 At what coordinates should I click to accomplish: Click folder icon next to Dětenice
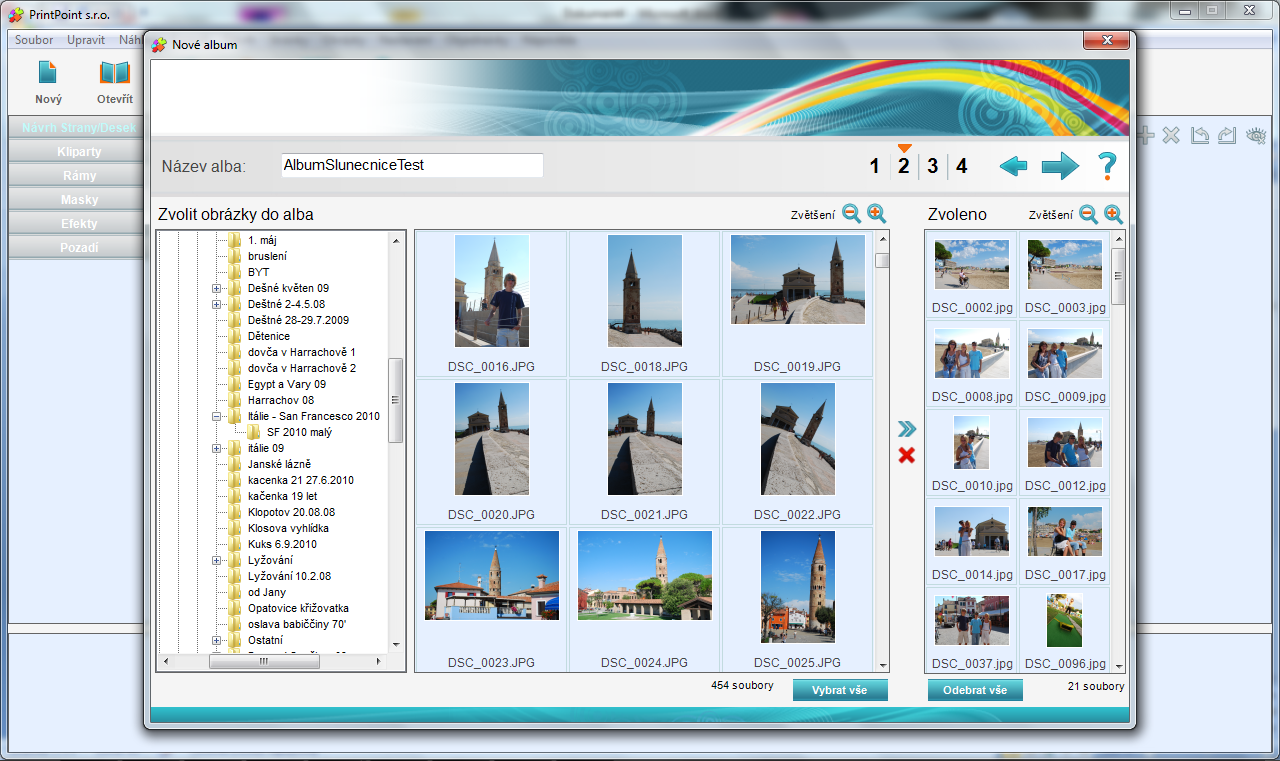[235, 336]
